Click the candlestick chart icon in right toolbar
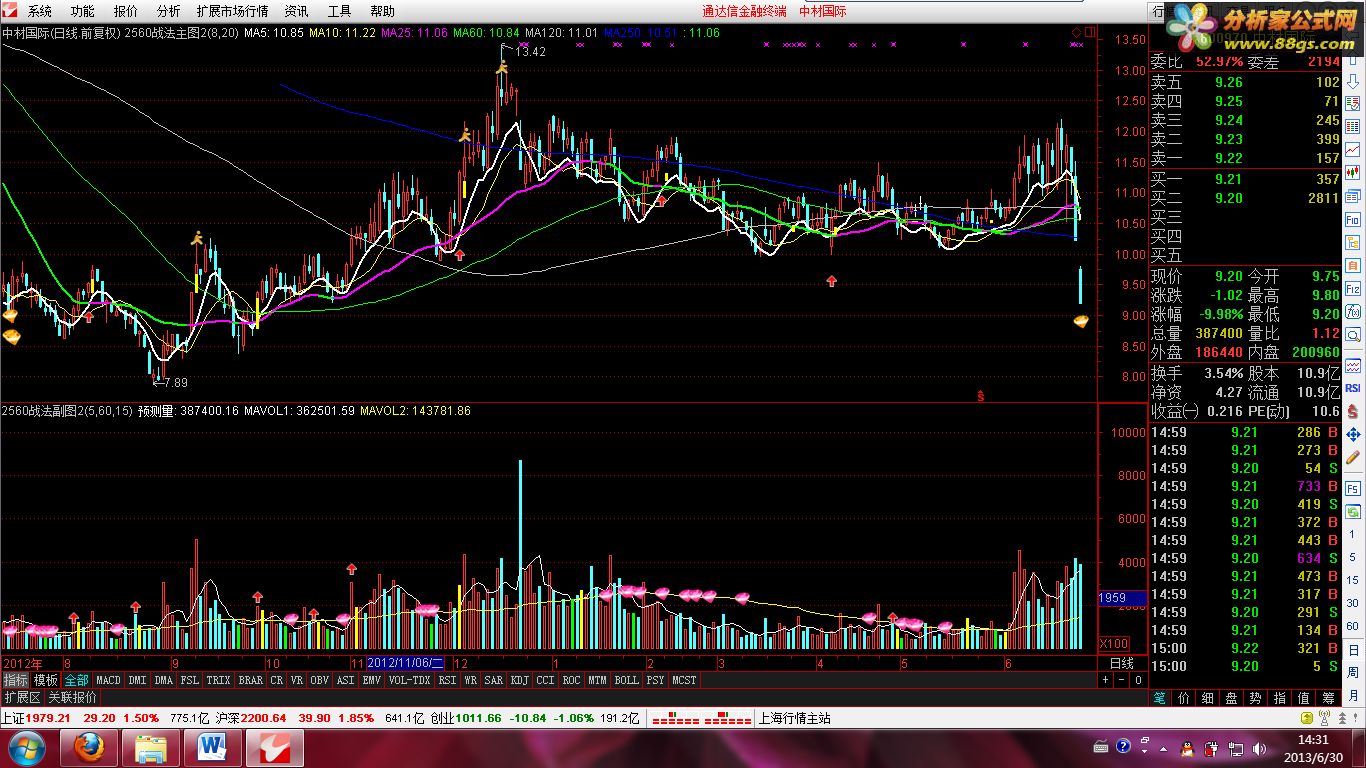The height and width of the screenshot is (768, 1366). click(x=1352, y=173)
